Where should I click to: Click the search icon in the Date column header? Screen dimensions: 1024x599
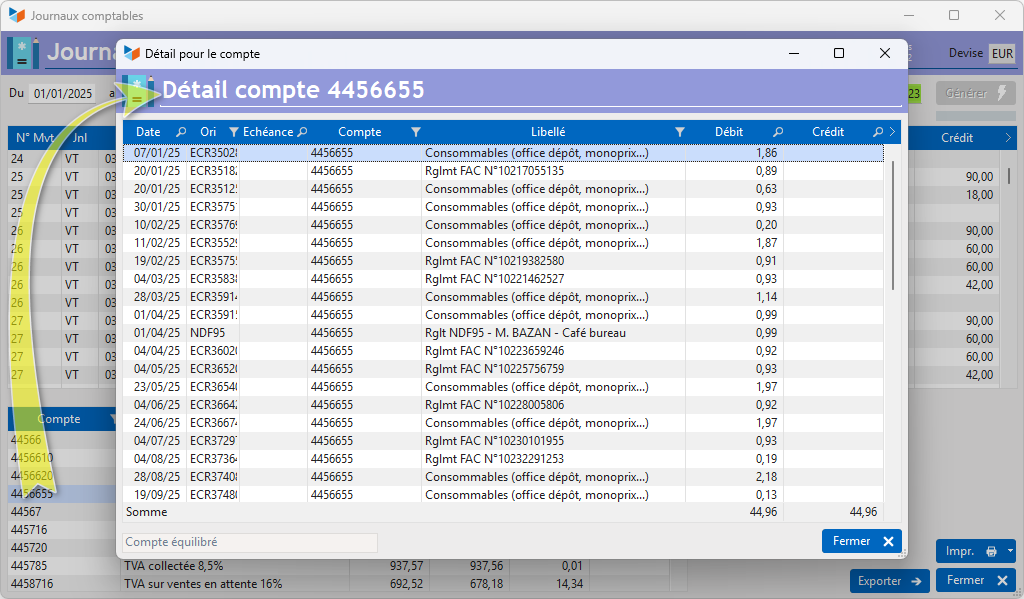(181, 132)
